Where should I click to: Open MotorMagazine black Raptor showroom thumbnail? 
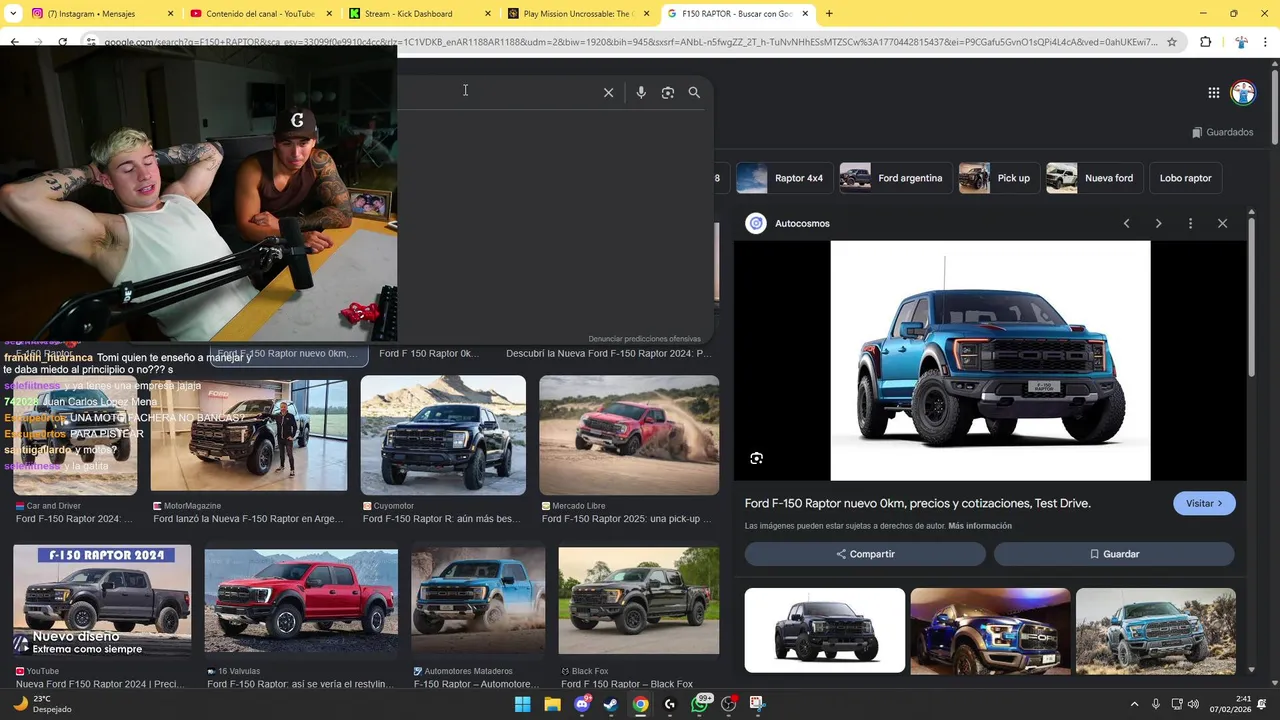(x=249, y=435)
